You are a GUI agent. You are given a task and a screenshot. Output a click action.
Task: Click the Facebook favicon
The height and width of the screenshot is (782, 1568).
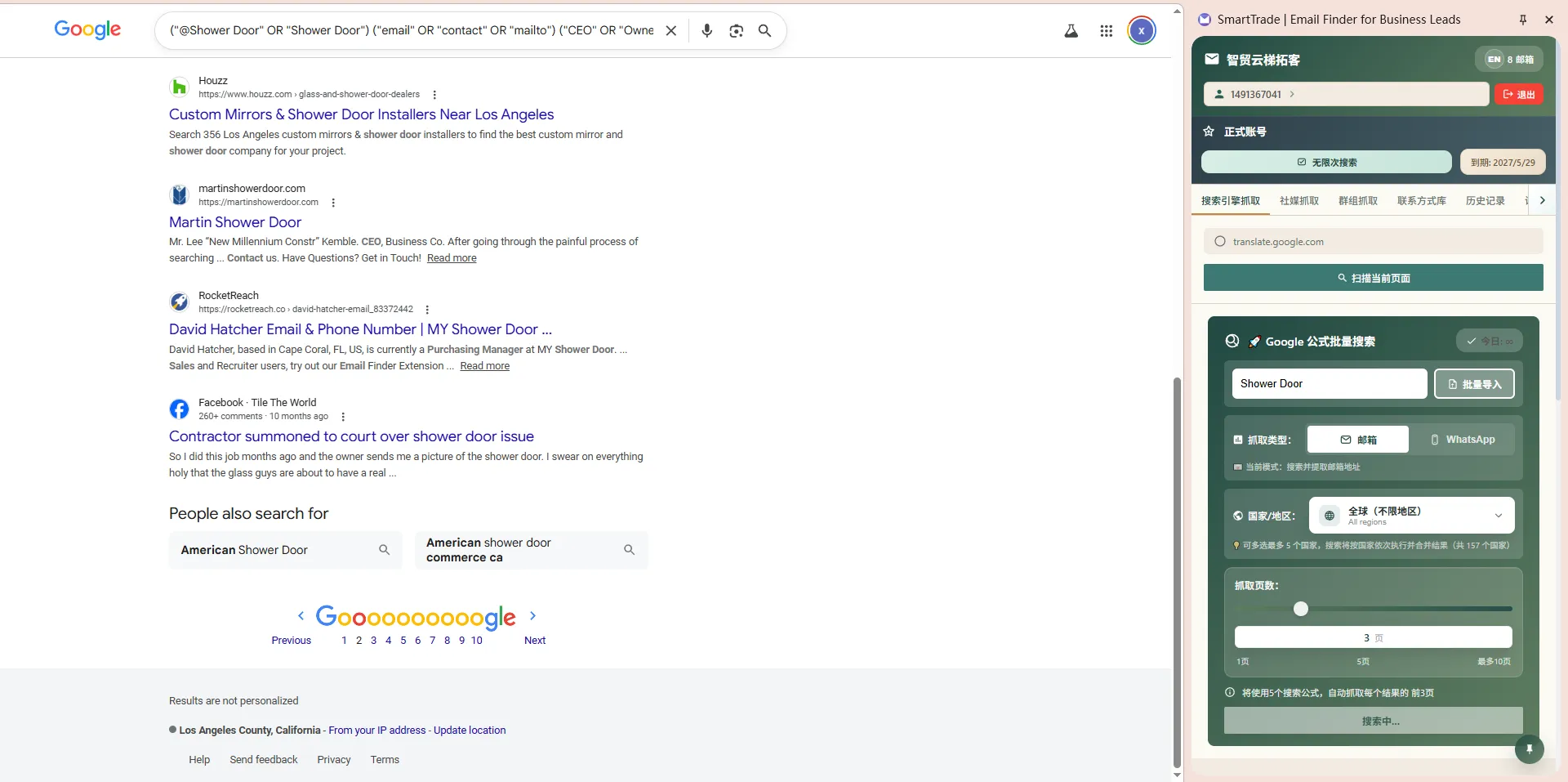(x=180, y=409)
